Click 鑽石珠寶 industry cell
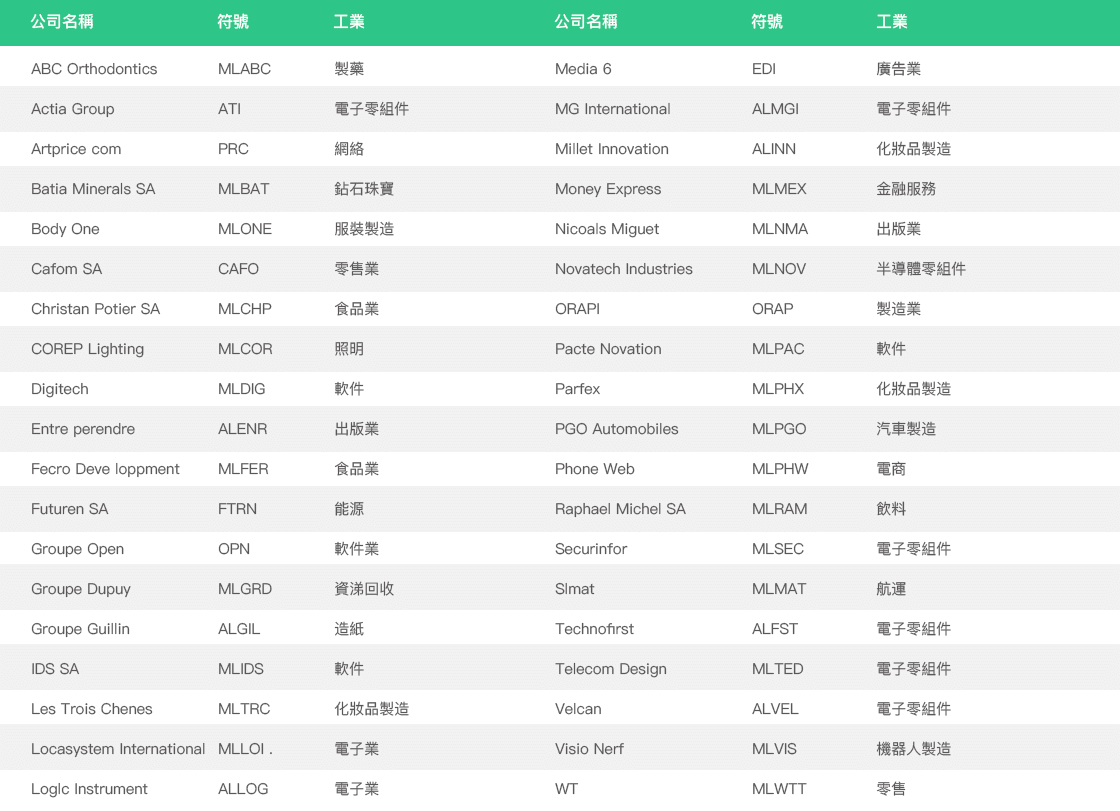This screenshot has height=811, width=1120. tap(364, 189)
